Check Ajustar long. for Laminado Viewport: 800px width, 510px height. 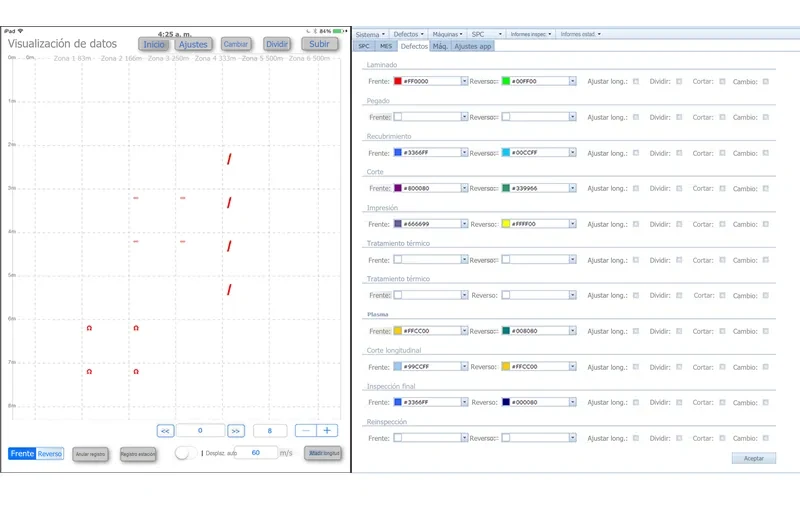(x=636, y=82)
